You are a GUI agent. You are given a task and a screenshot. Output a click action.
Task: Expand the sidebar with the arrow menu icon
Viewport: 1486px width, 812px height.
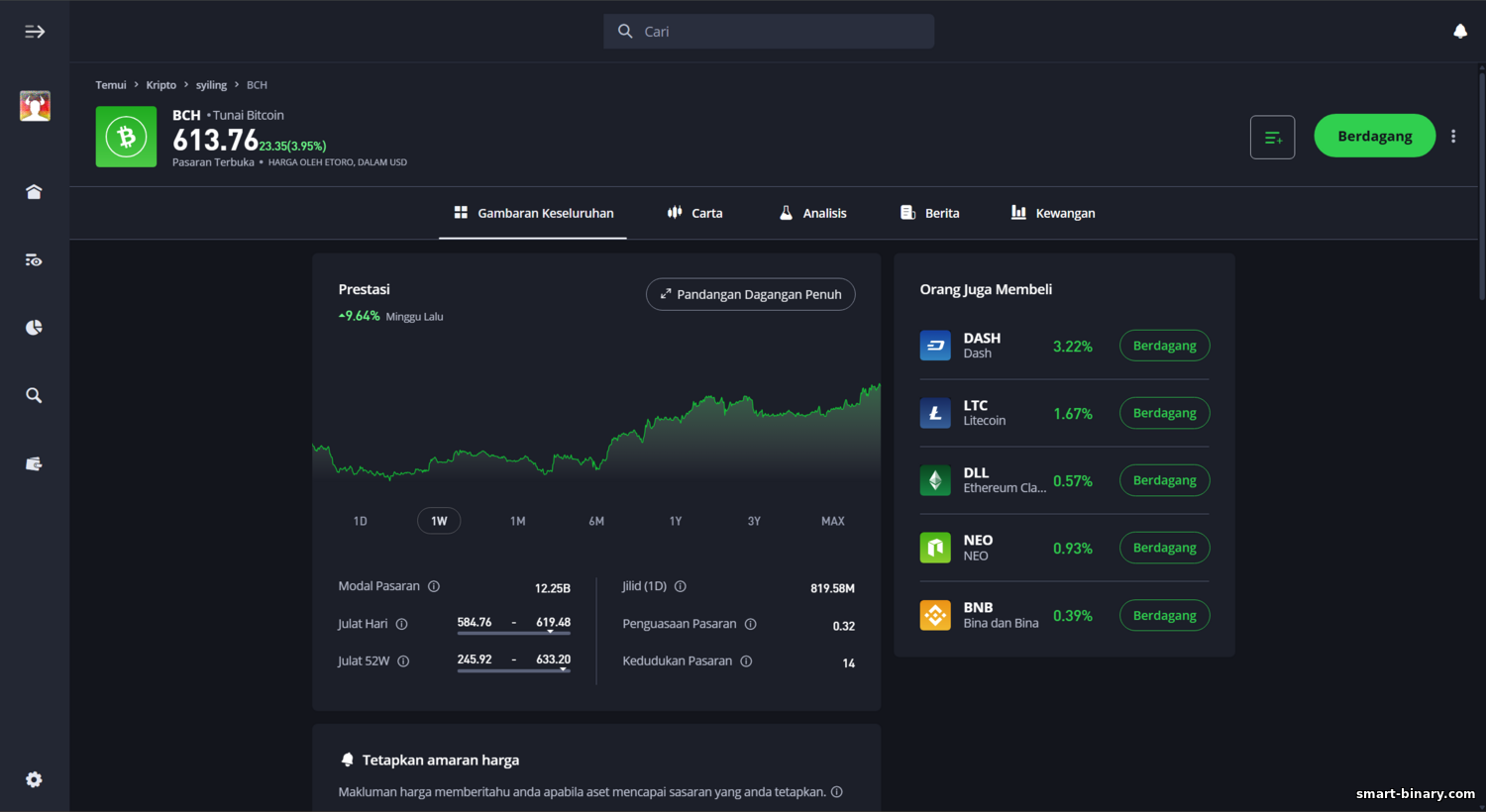35,32
